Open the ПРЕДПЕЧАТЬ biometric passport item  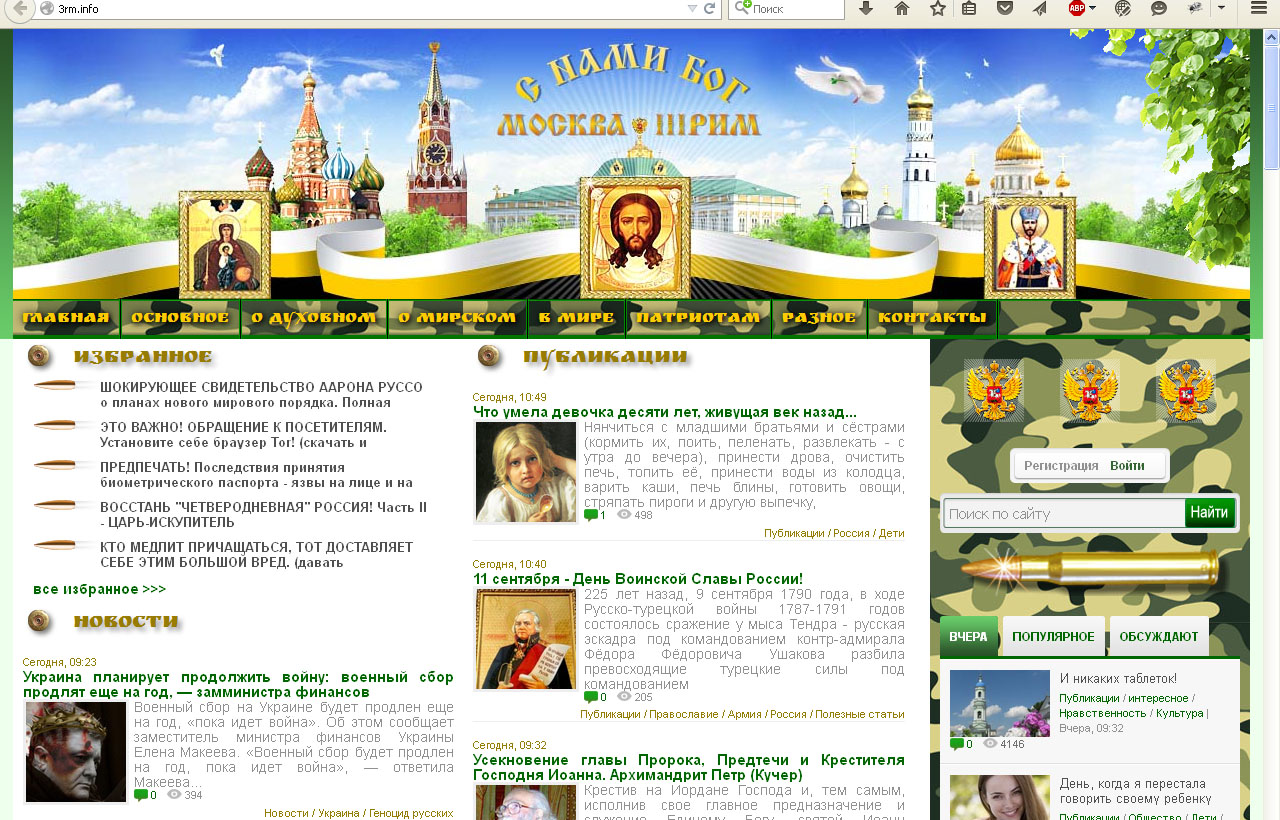tap(256, 474)
